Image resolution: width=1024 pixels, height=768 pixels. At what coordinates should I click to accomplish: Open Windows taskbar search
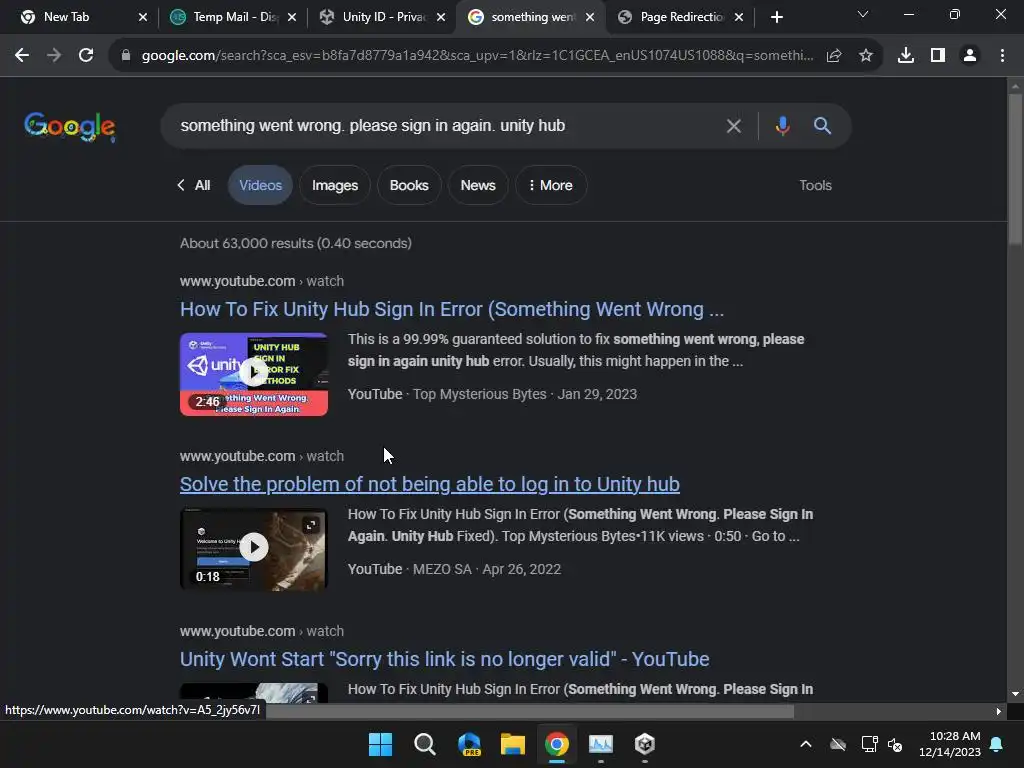[x=424, y=744]
